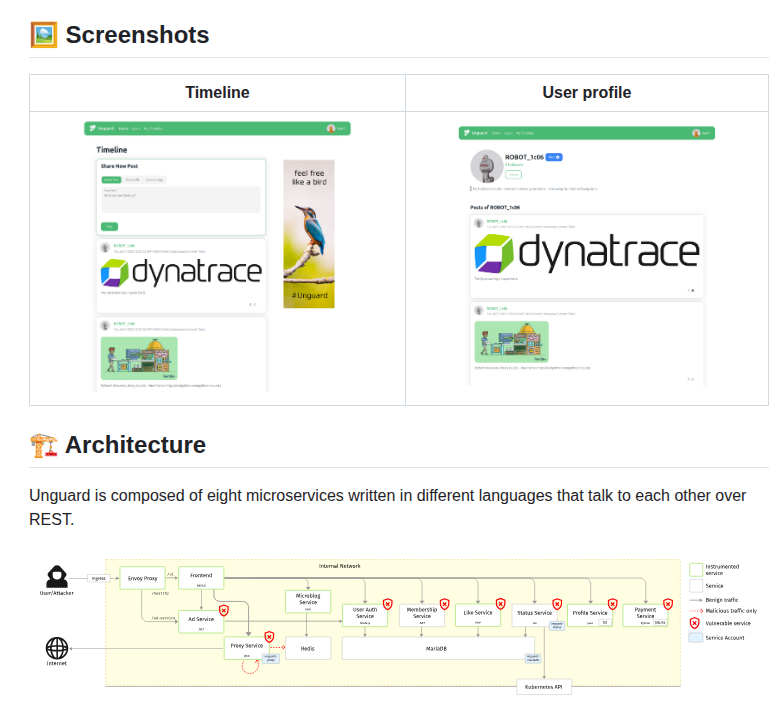Screen dimensions: 773x714
Task: Click the large dynatrace logo in the User profile screenshot
Action: coord(587,253)
